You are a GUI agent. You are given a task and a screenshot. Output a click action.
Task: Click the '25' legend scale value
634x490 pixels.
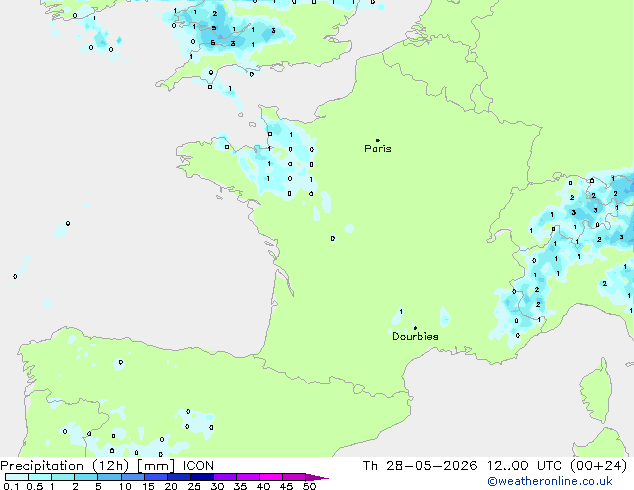pyautogui.click(x=194, y=486)
